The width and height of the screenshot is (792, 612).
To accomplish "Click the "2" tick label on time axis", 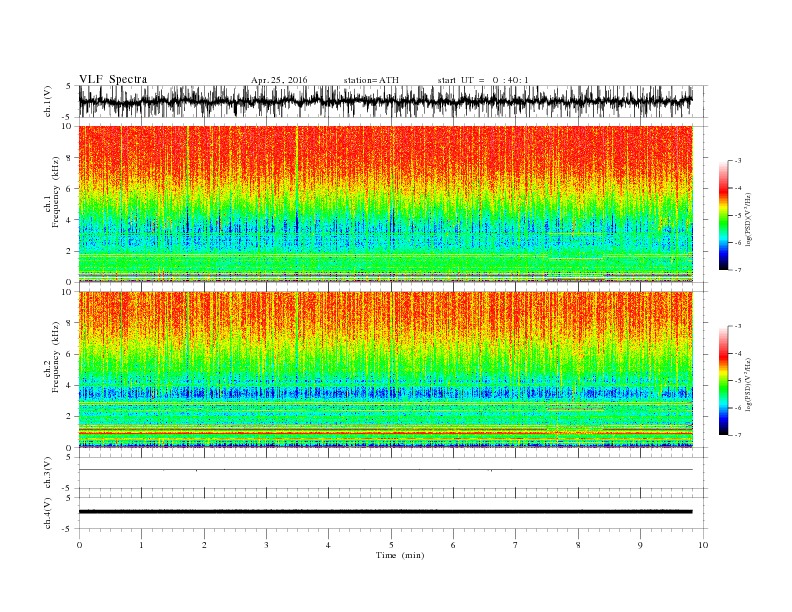I will point(204,545).
